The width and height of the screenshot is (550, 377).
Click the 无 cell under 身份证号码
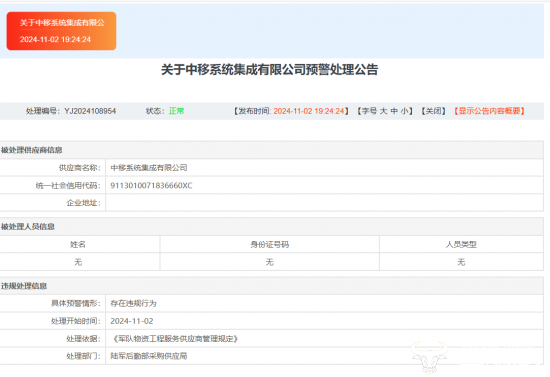click(x=269, y=262)
